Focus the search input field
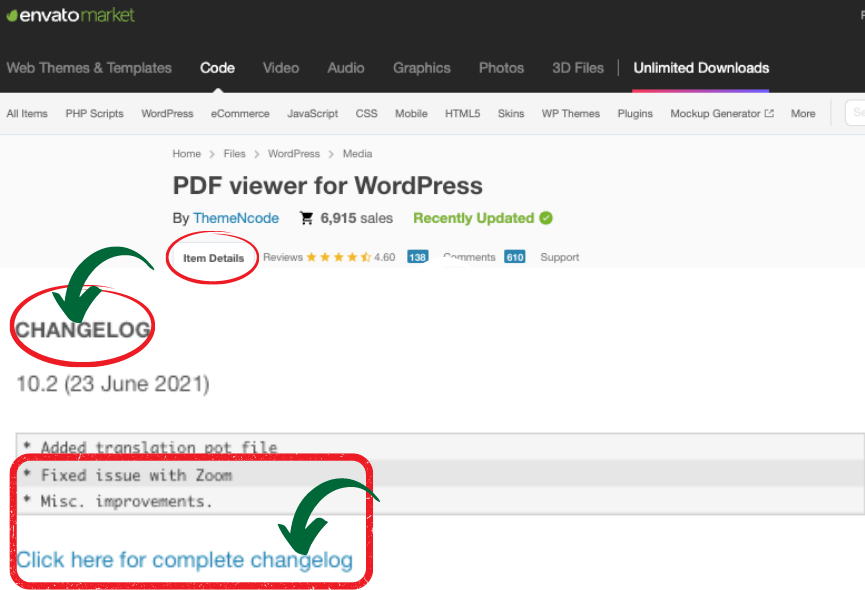Screen dimensions: 865x590 click(x=855, y=112)
